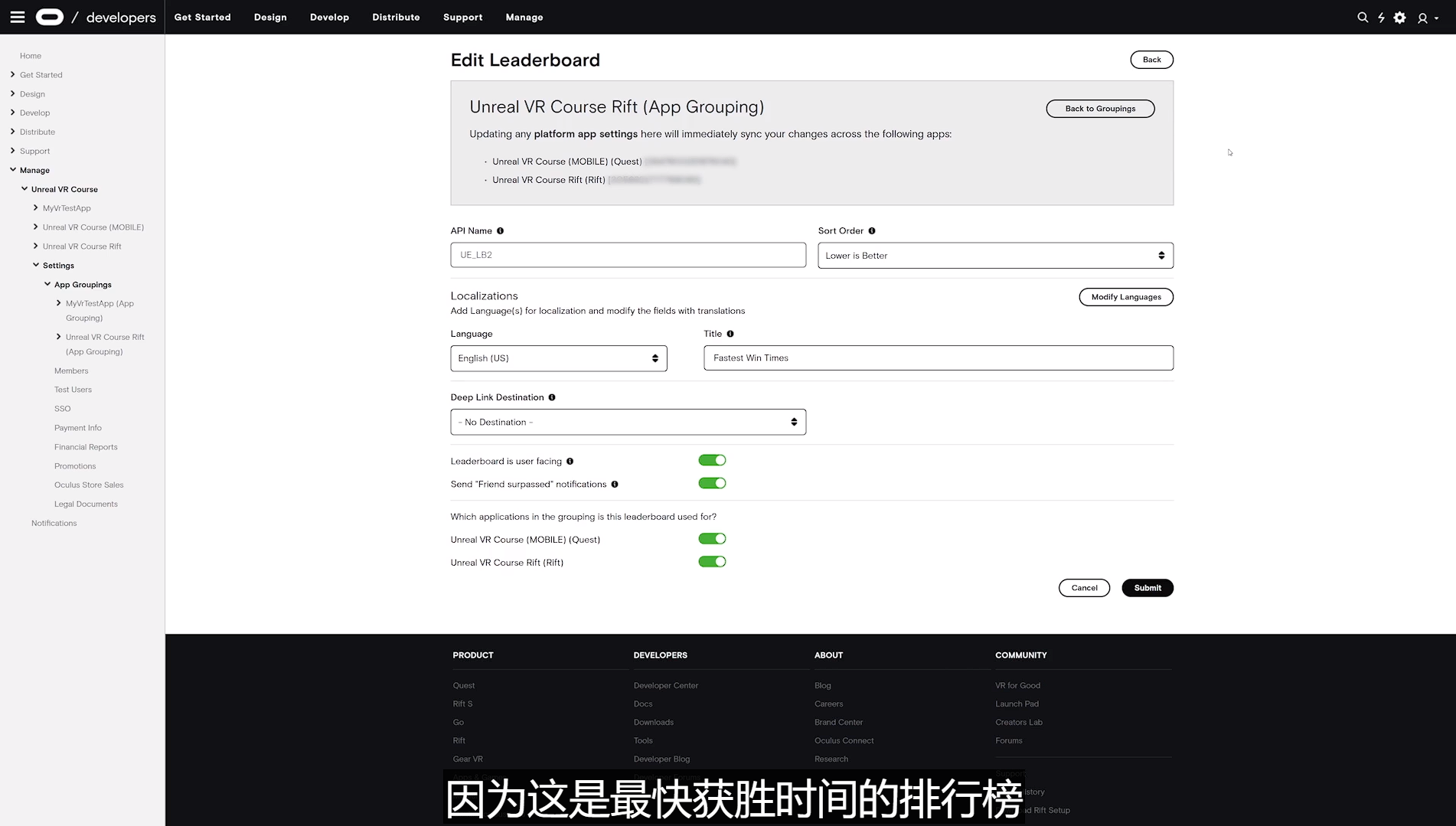Expand Get Started in the sidebar
Image resolution: width=1456 pixels, height=826 pixels.
[13, 74]
